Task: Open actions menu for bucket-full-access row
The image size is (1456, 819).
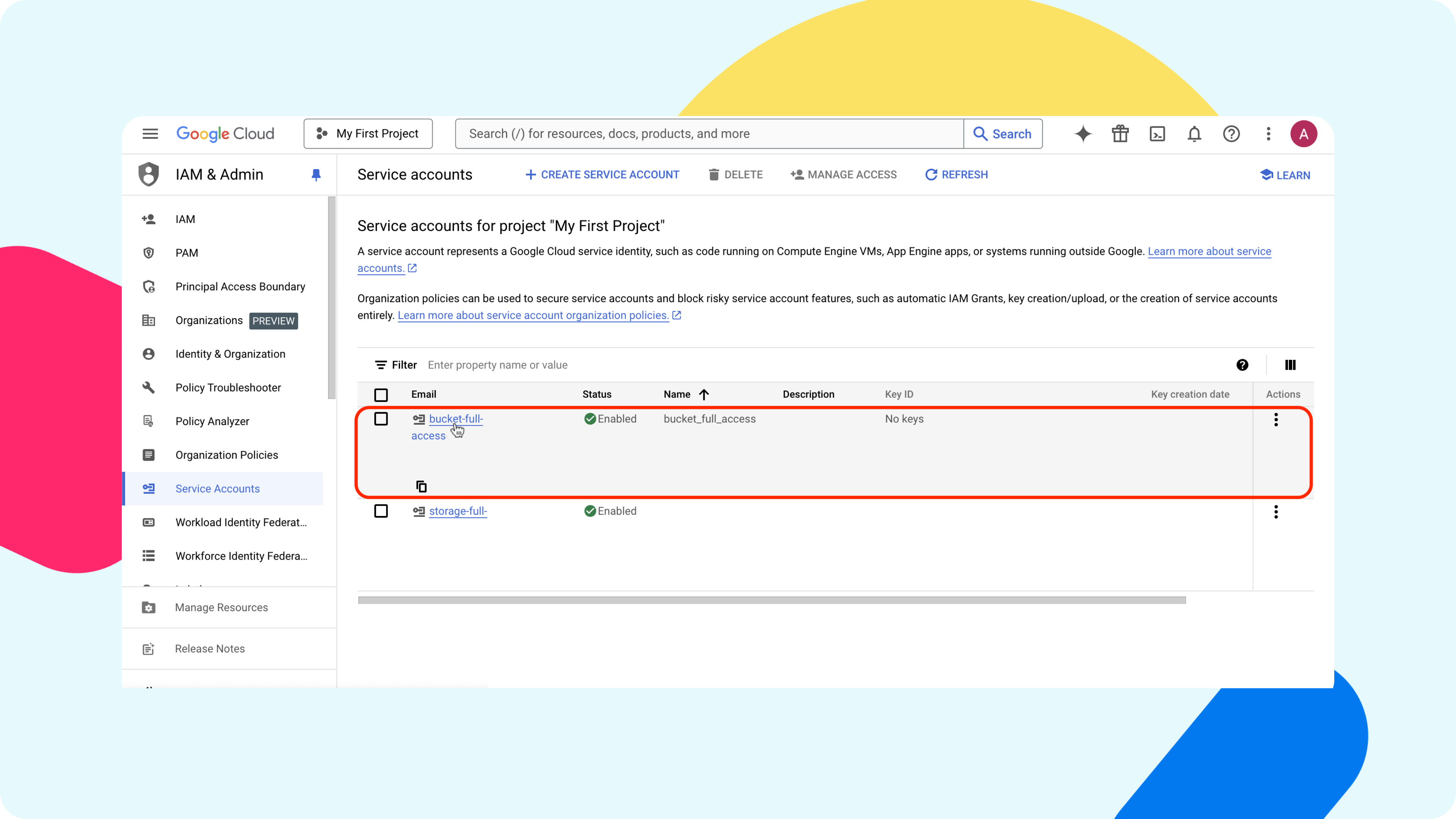Action: click(1276, 419)
